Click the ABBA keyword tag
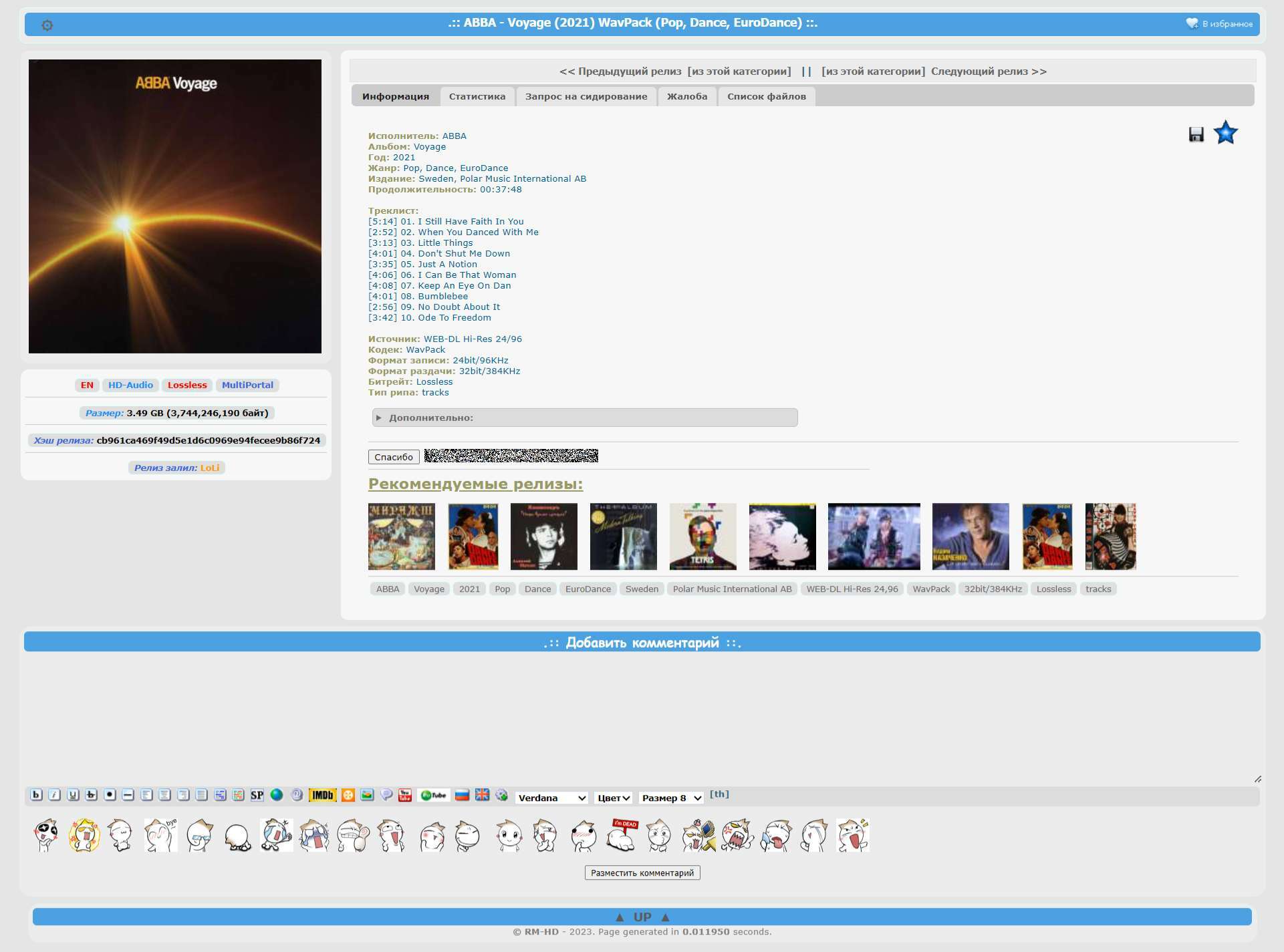The image size is (1284, 952). [388, 589]
